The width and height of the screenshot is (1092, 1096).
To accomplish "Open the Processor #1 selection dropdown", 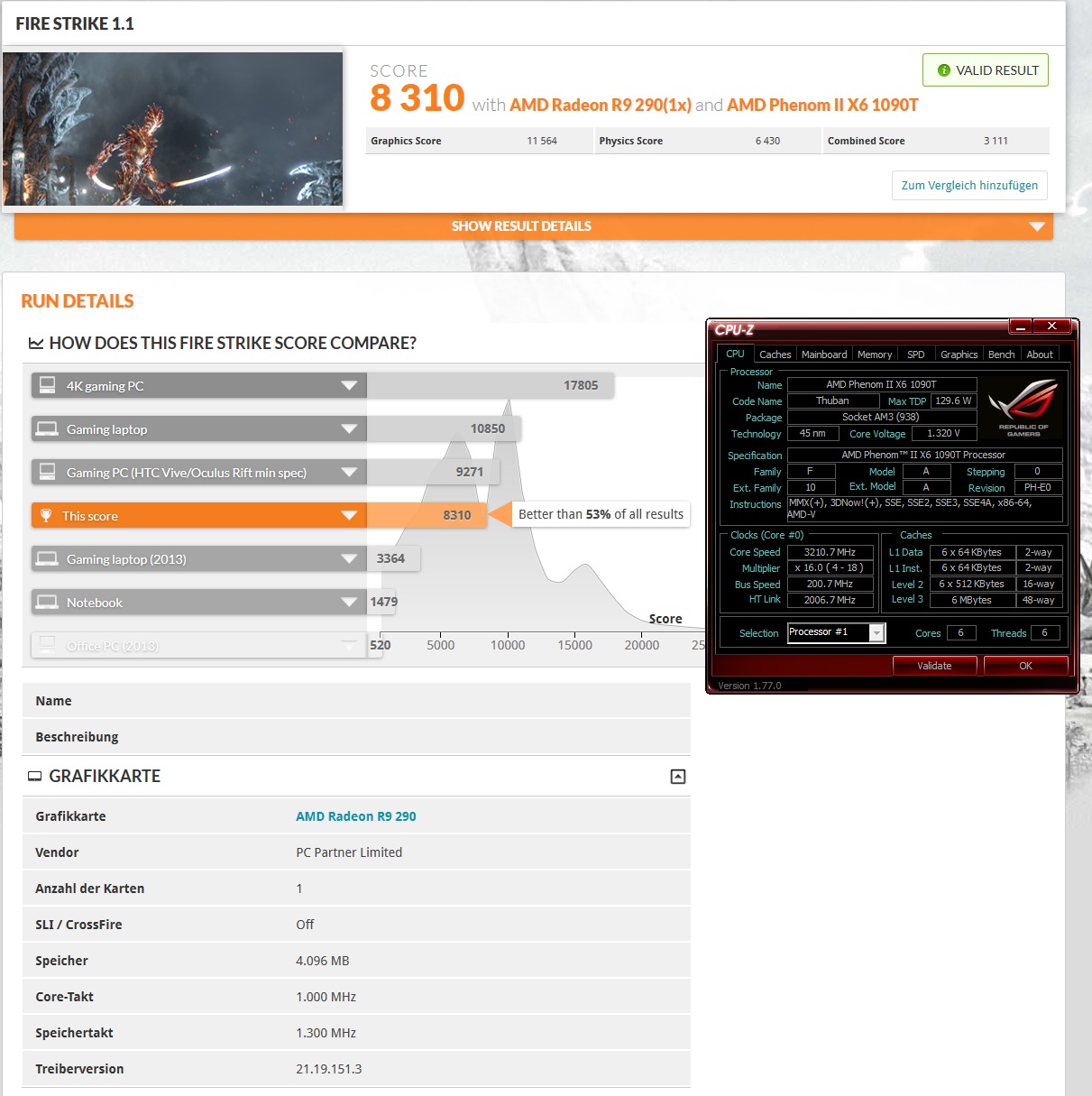I will point(876,633).
